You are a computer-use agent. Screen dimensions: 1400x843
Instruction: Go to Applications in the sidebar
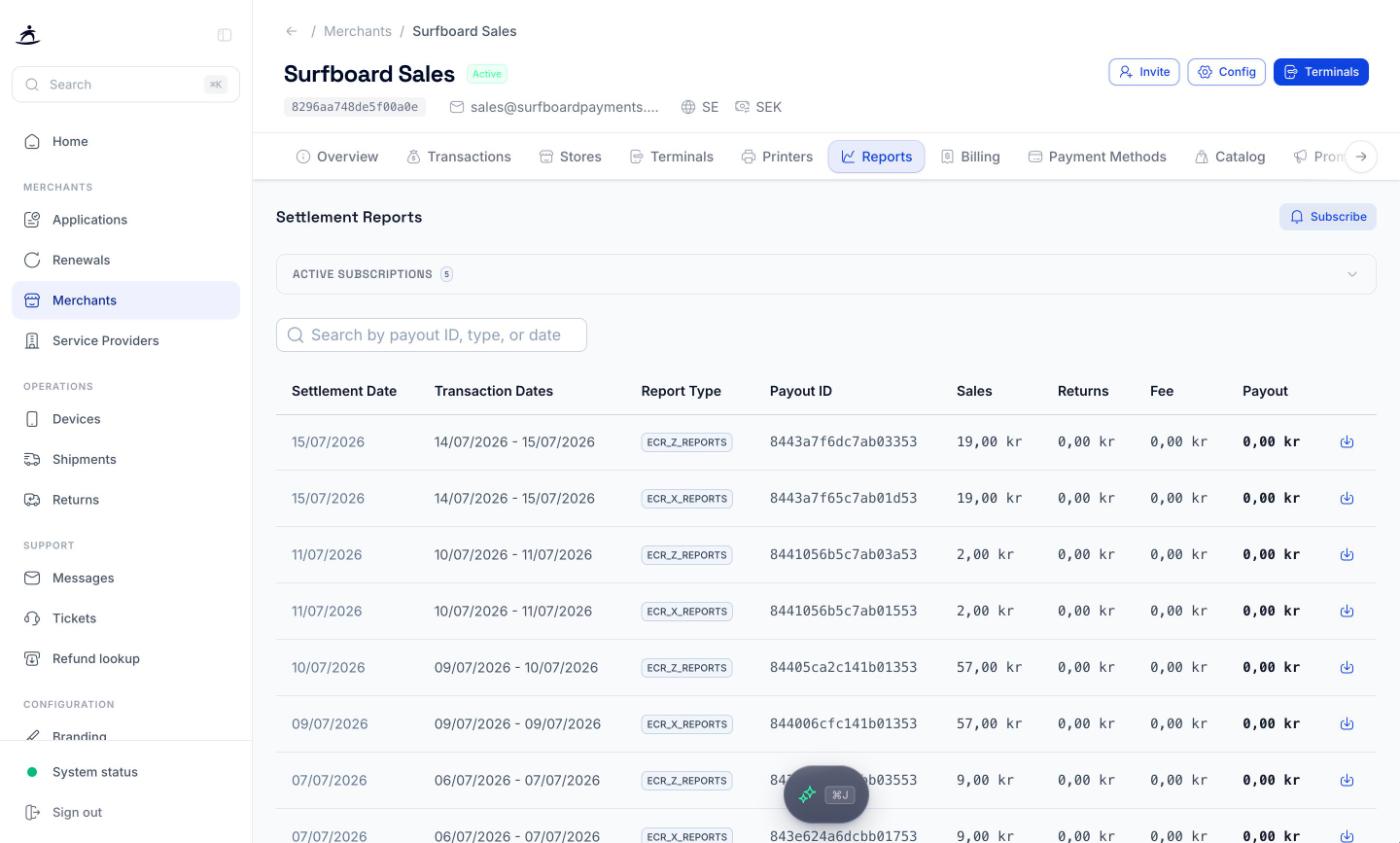click(126, 220)
